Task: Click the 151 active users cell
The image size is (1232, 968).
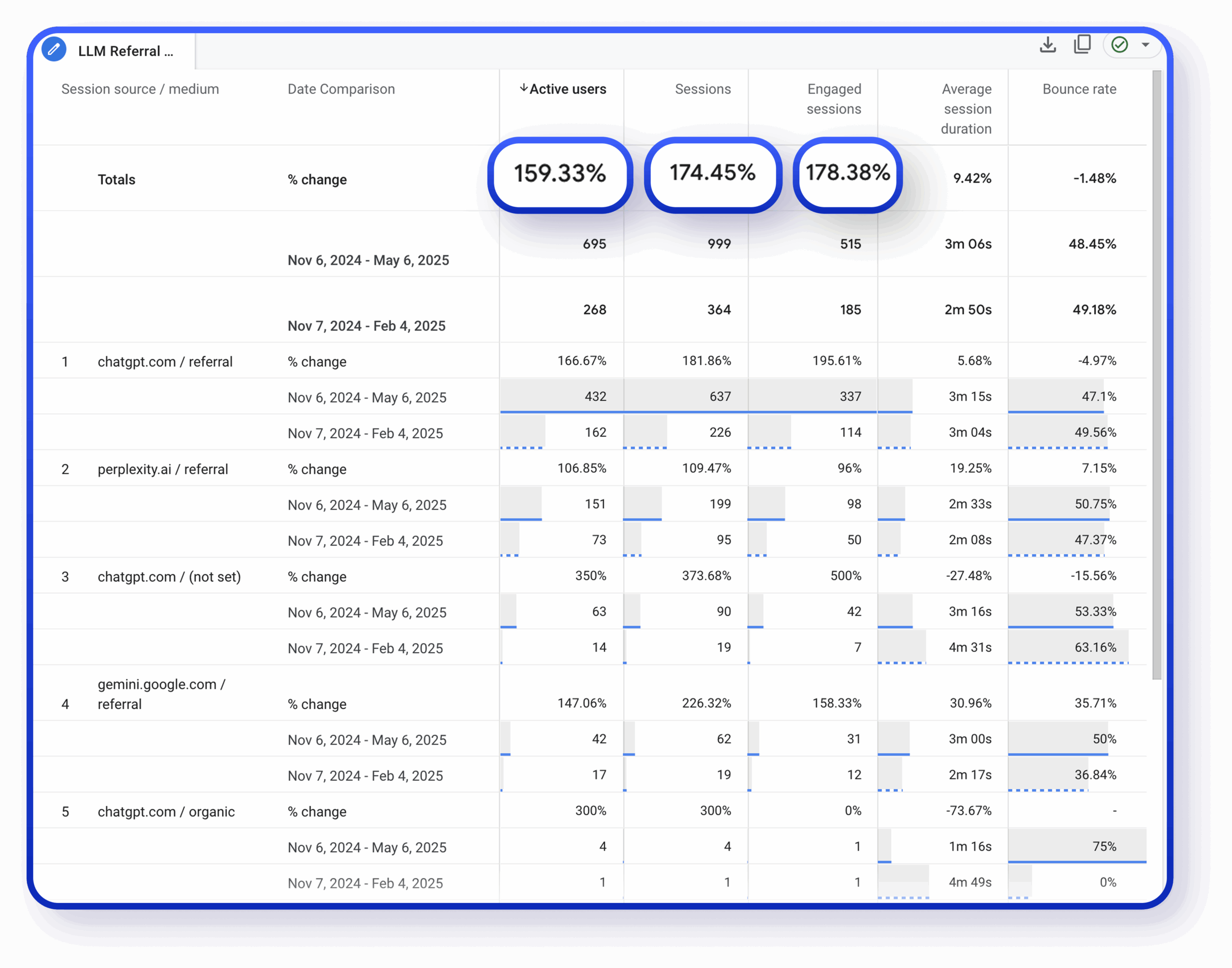Action: point(595,504)
